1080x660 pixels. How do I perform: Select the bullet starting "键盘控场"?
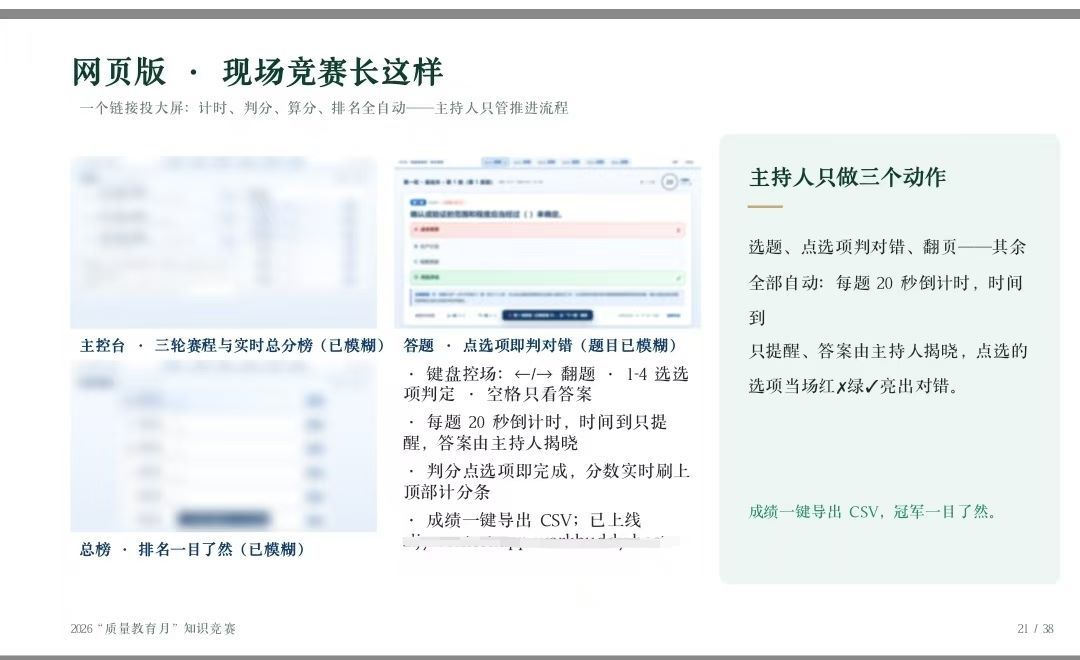[546, 384]
